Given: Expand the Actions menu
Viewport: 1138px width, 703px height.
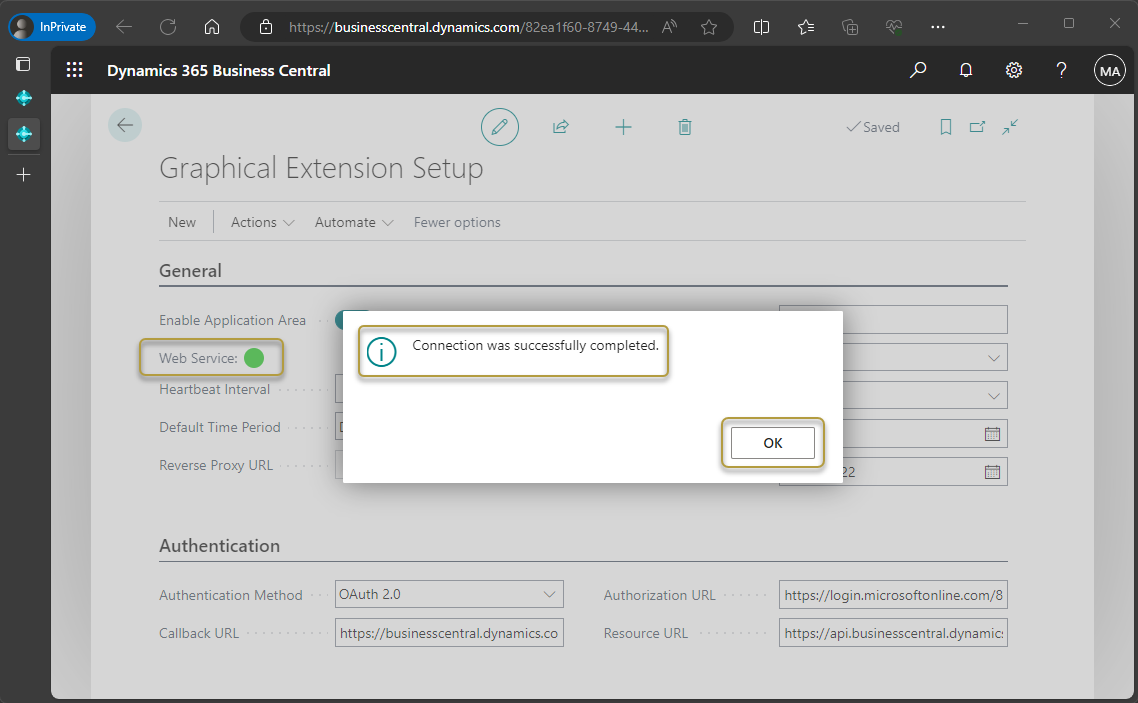Looking at the screenshot, I should coord(262,222).
